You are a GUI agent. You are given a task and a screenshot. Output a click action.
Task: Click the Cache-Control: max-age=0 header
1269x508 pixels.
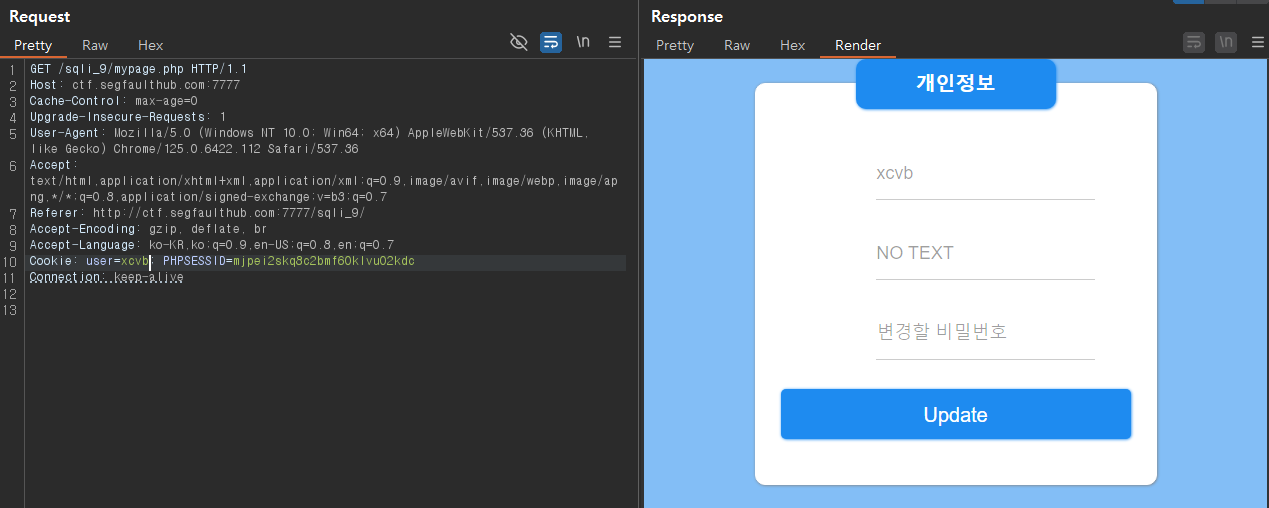pos(113,101)
